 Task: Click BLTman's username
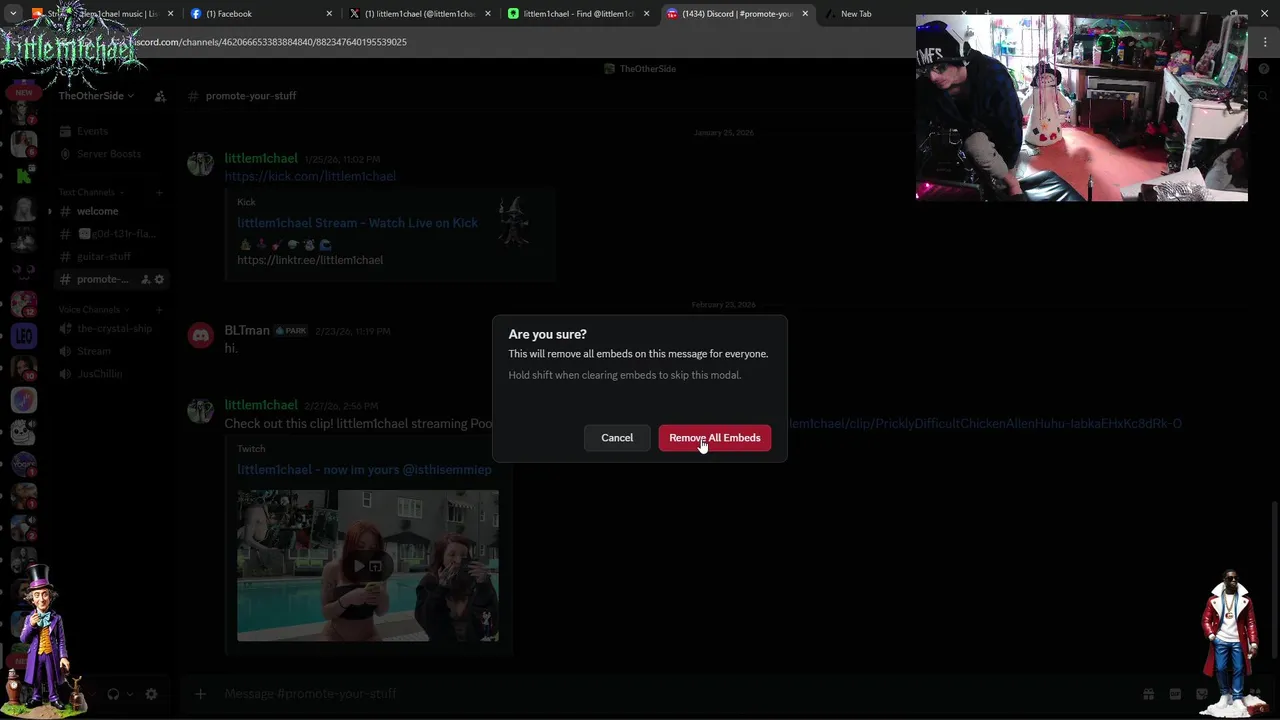tap(247, 330)
